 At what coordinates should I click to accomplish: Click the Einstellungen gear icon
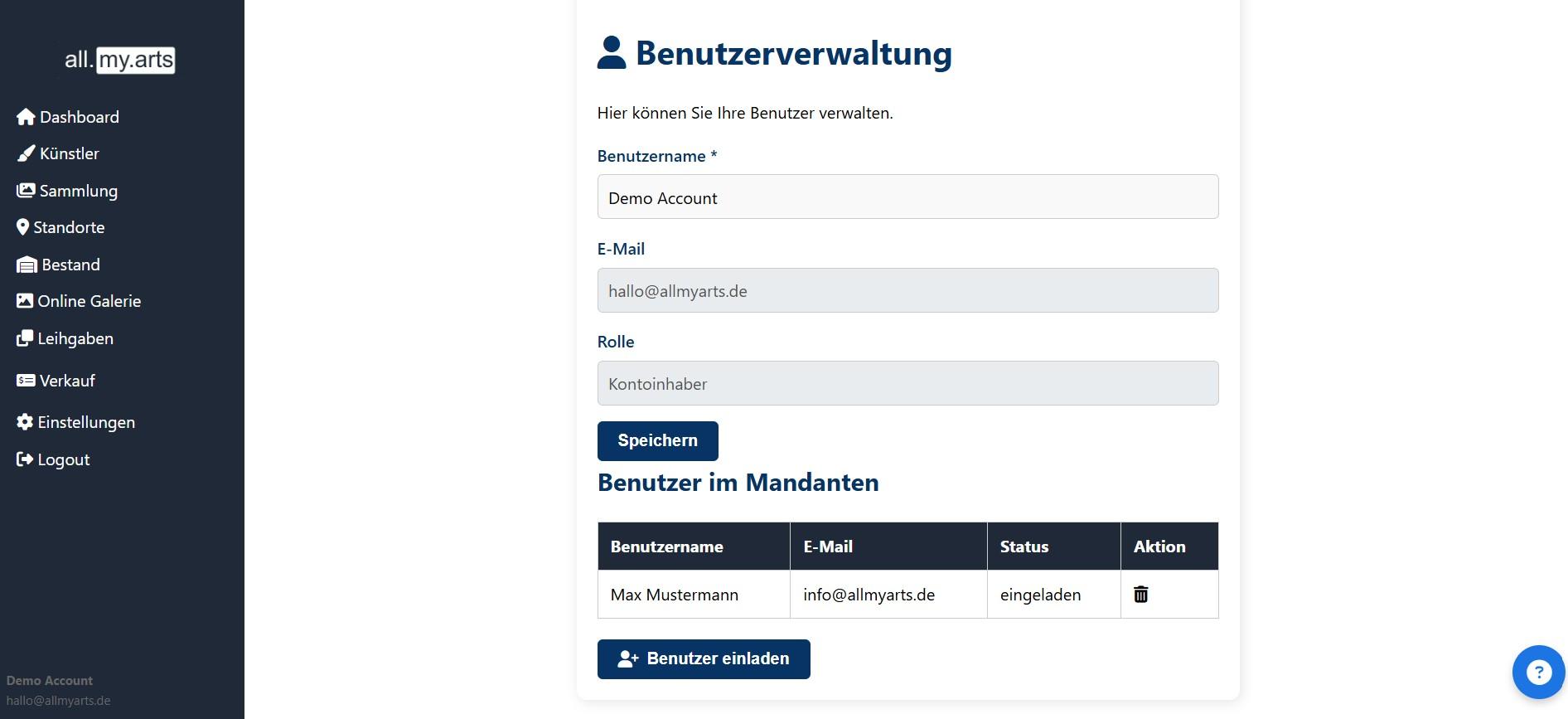tap(24, 421)
